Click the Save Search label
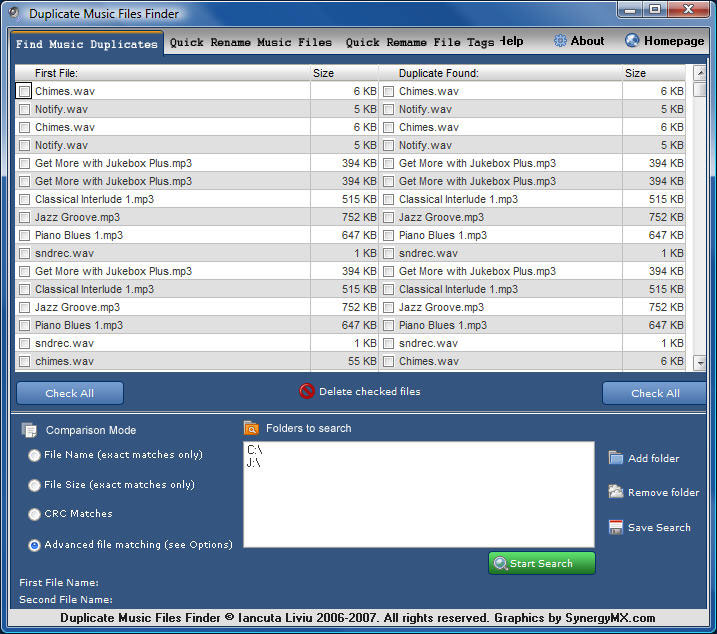This screenshot has width=717, height=634. 659,527
